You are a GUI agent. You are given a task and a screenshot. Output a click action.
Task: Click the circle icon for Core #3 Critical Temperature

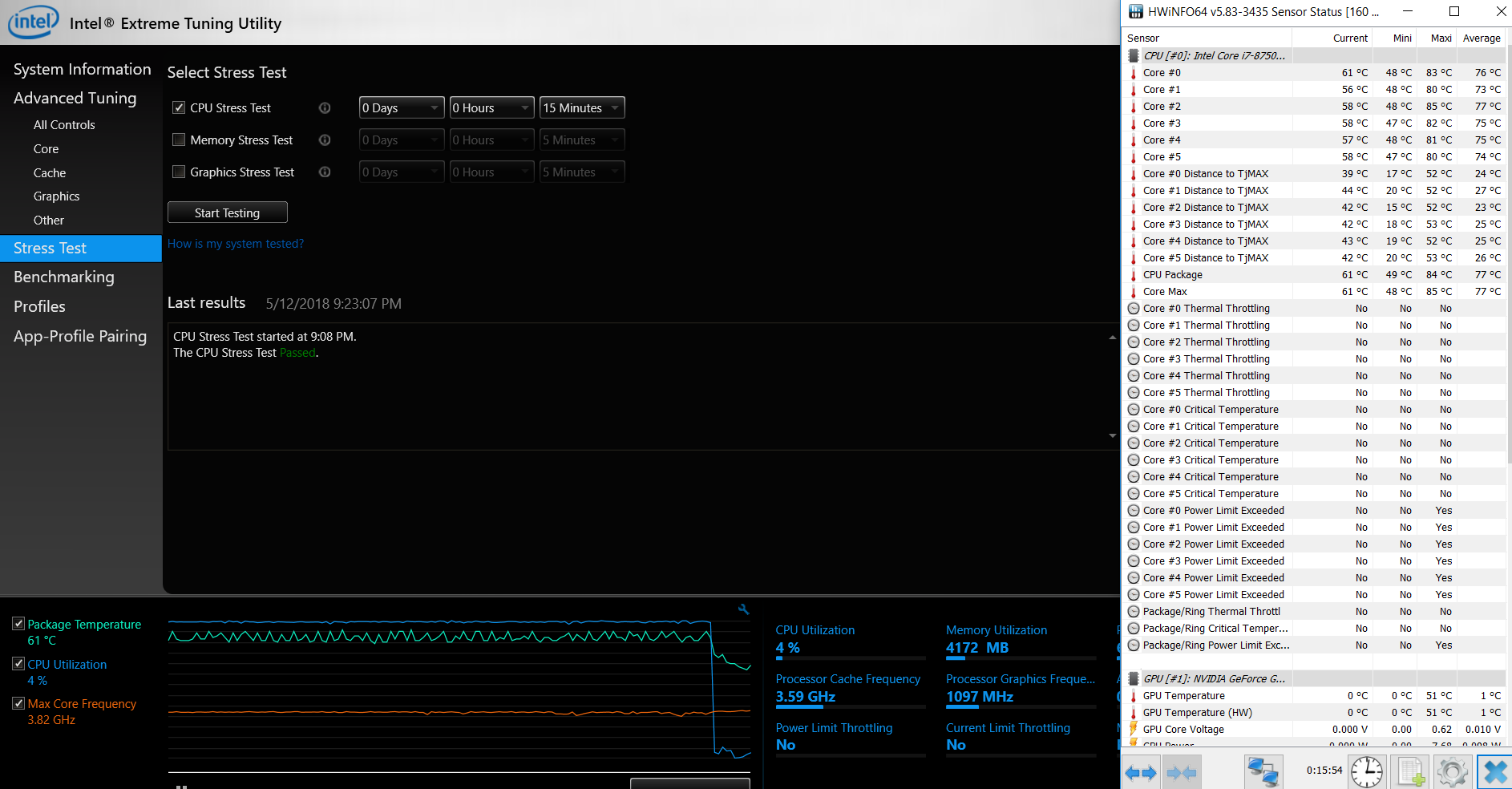pos(1134,459)
